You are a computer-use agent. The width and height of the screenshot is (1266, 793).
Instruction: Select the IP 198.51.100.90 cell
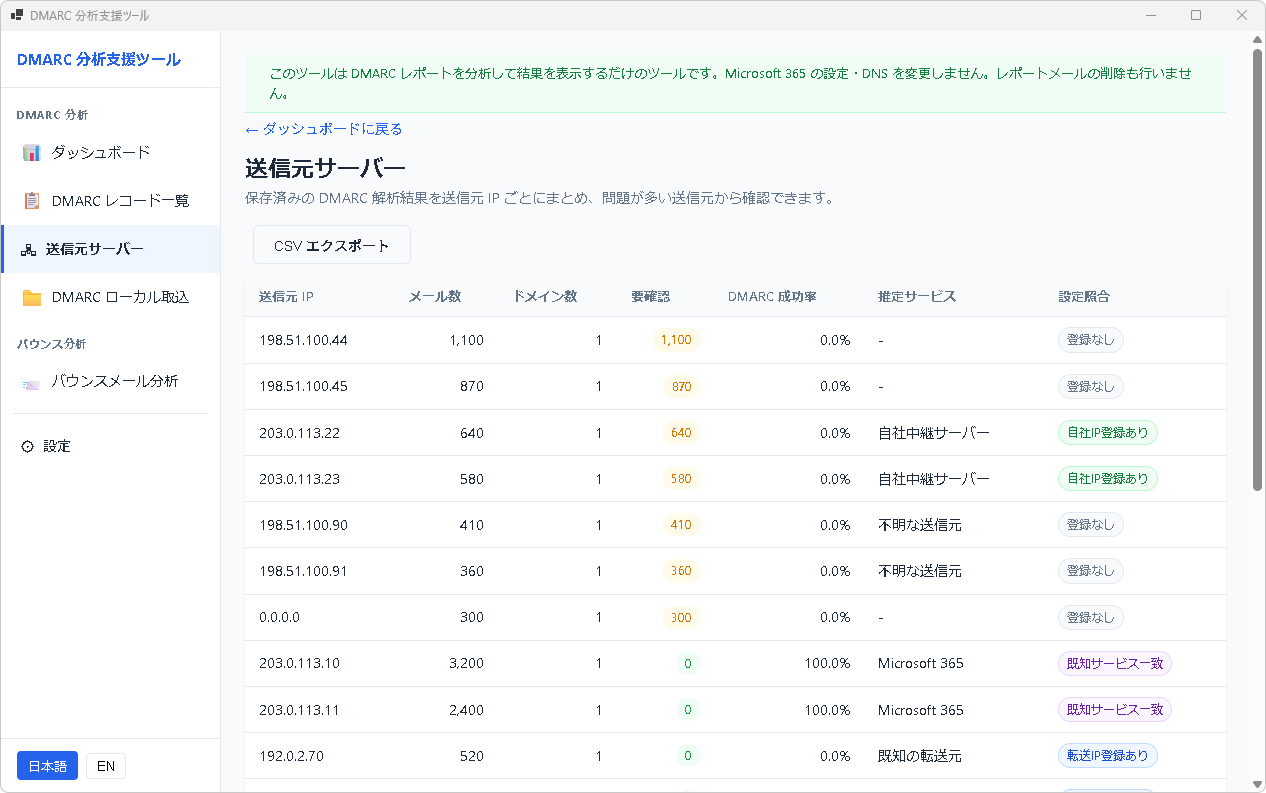point(303,525)
